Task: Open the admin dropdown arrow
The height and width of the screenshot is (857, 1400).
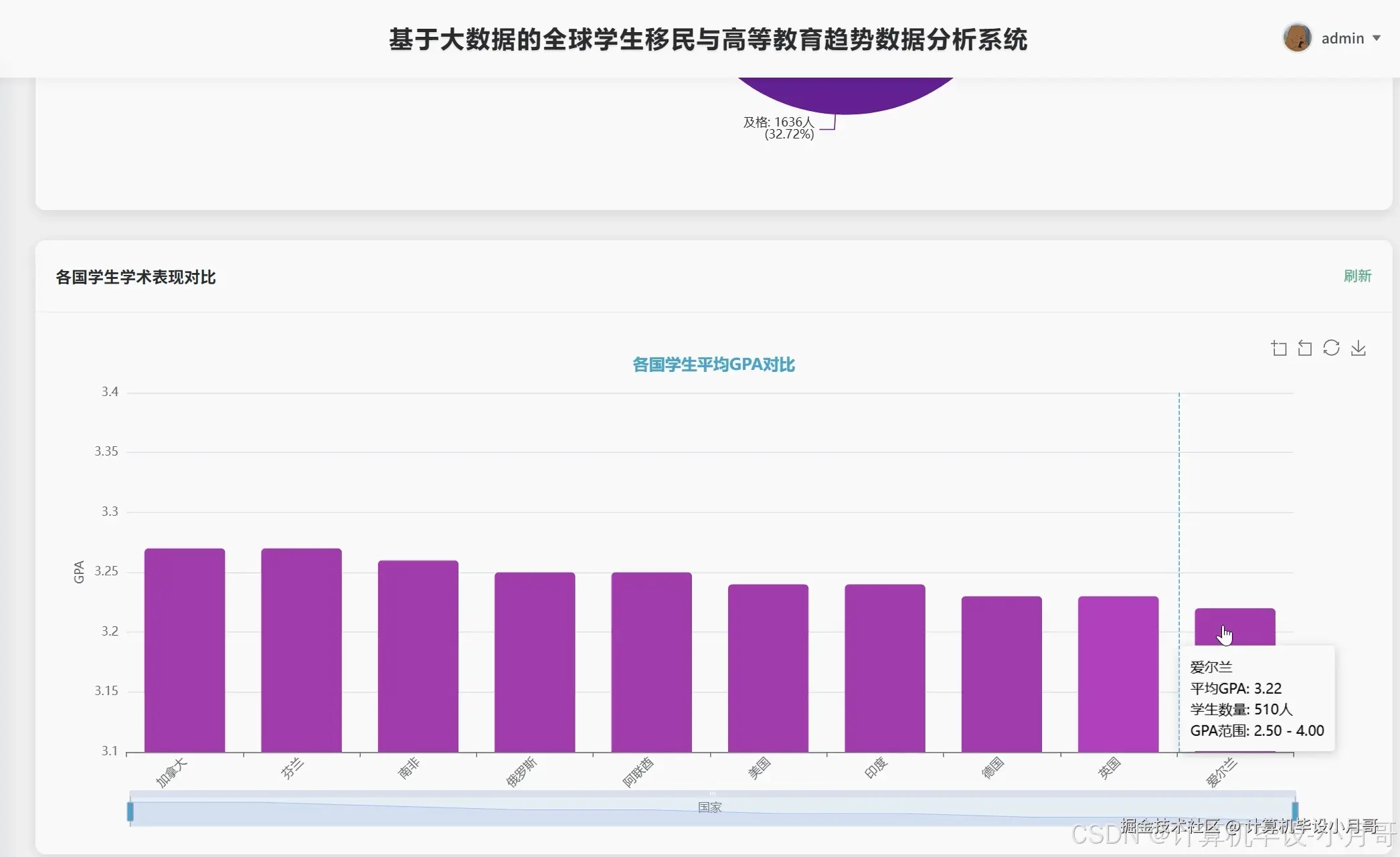Action: pyautogui.click(x=1377, y=39)
